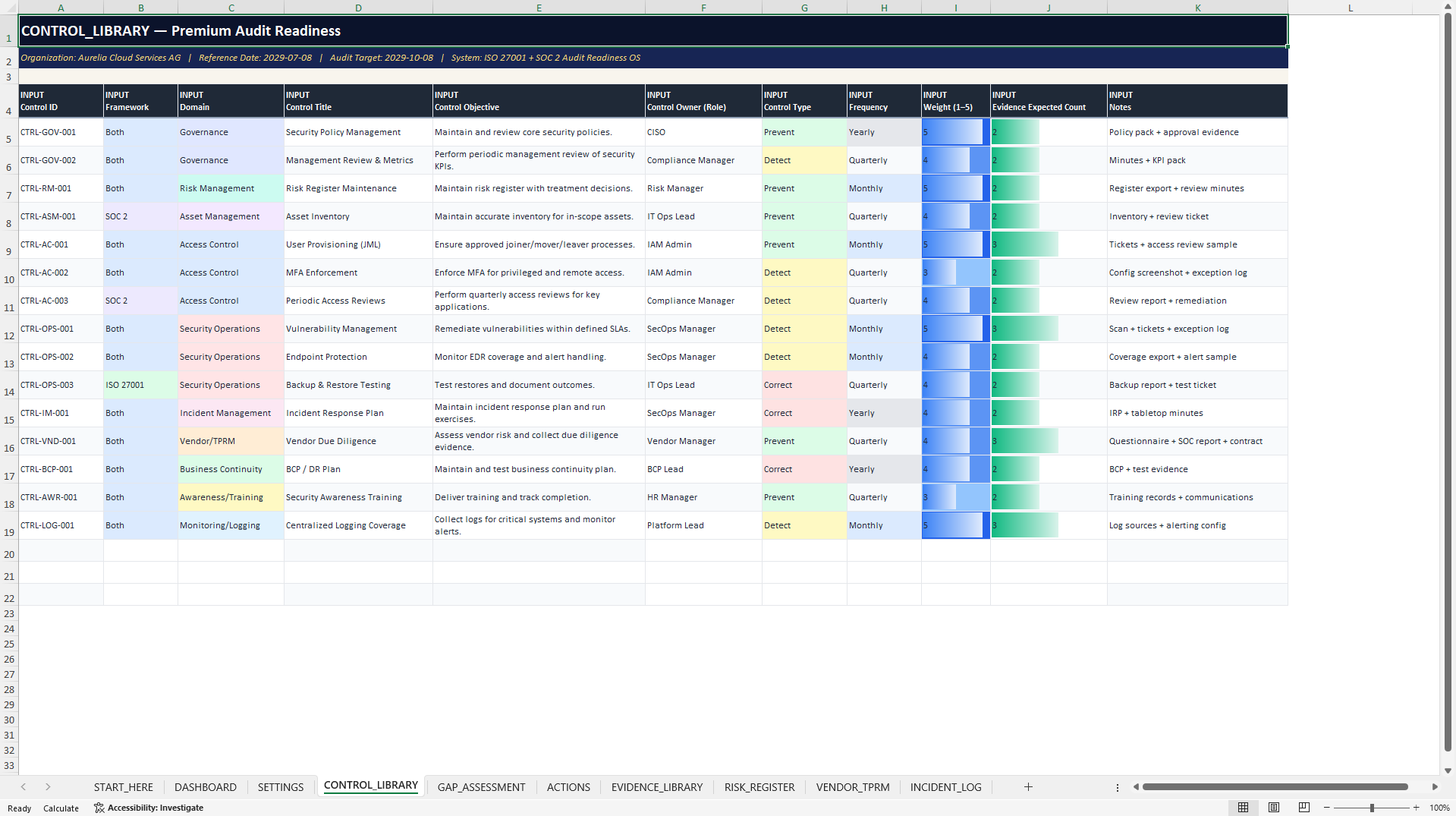Open Accessibility: Investigate status item
The image size is (1456, 816).
point(149,808)
